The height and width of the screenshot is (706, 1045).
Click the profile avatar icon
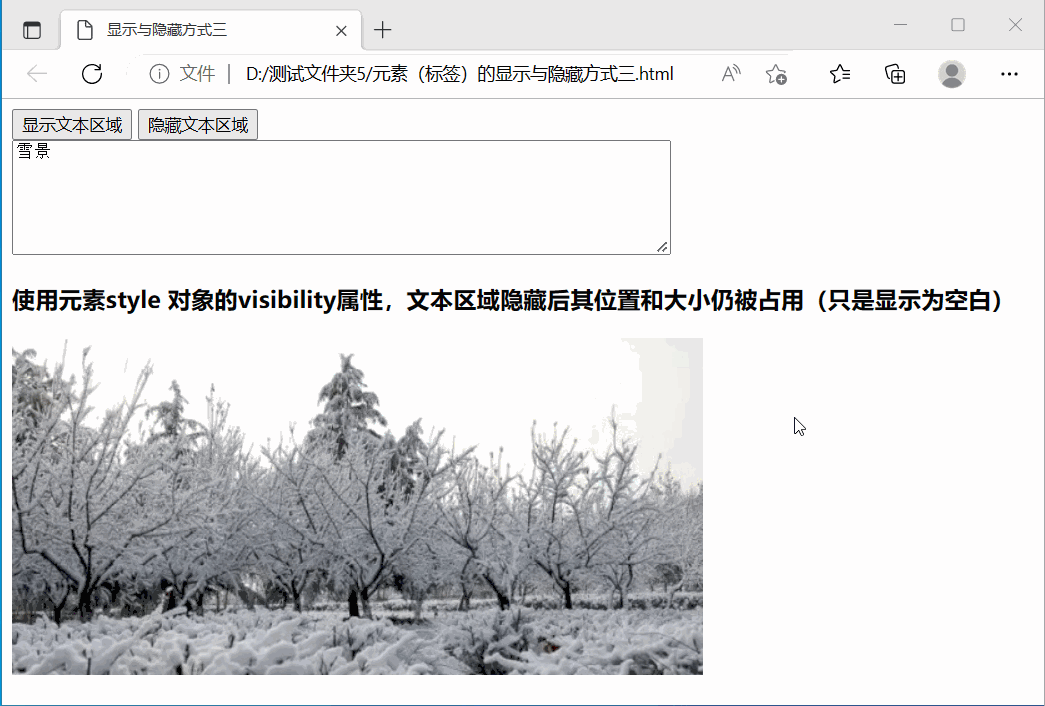(952, 73)
